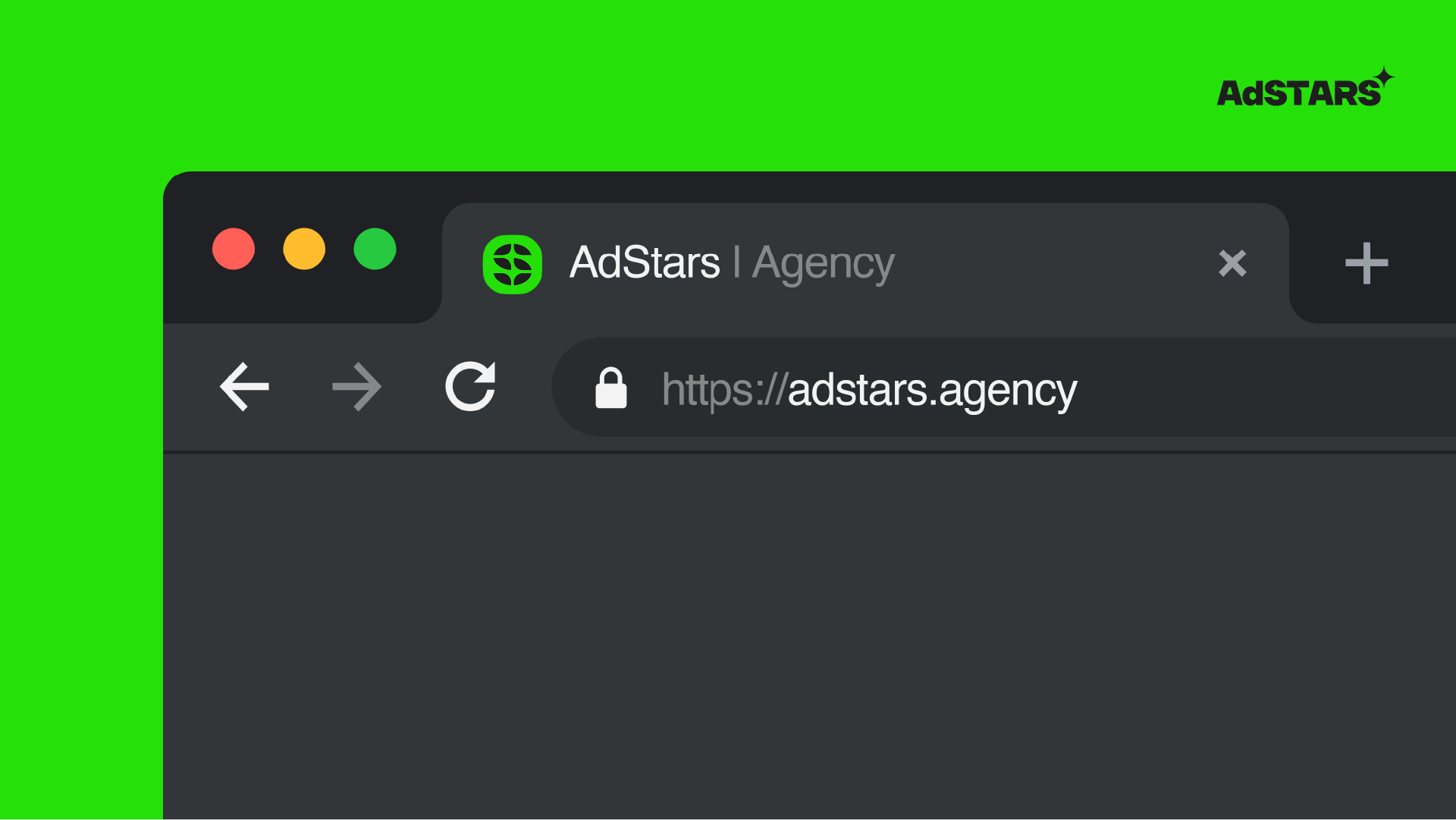Close the AdStars | Agency tab
This screenshot has height=820, width=1456.
[x=1232, y=263]
